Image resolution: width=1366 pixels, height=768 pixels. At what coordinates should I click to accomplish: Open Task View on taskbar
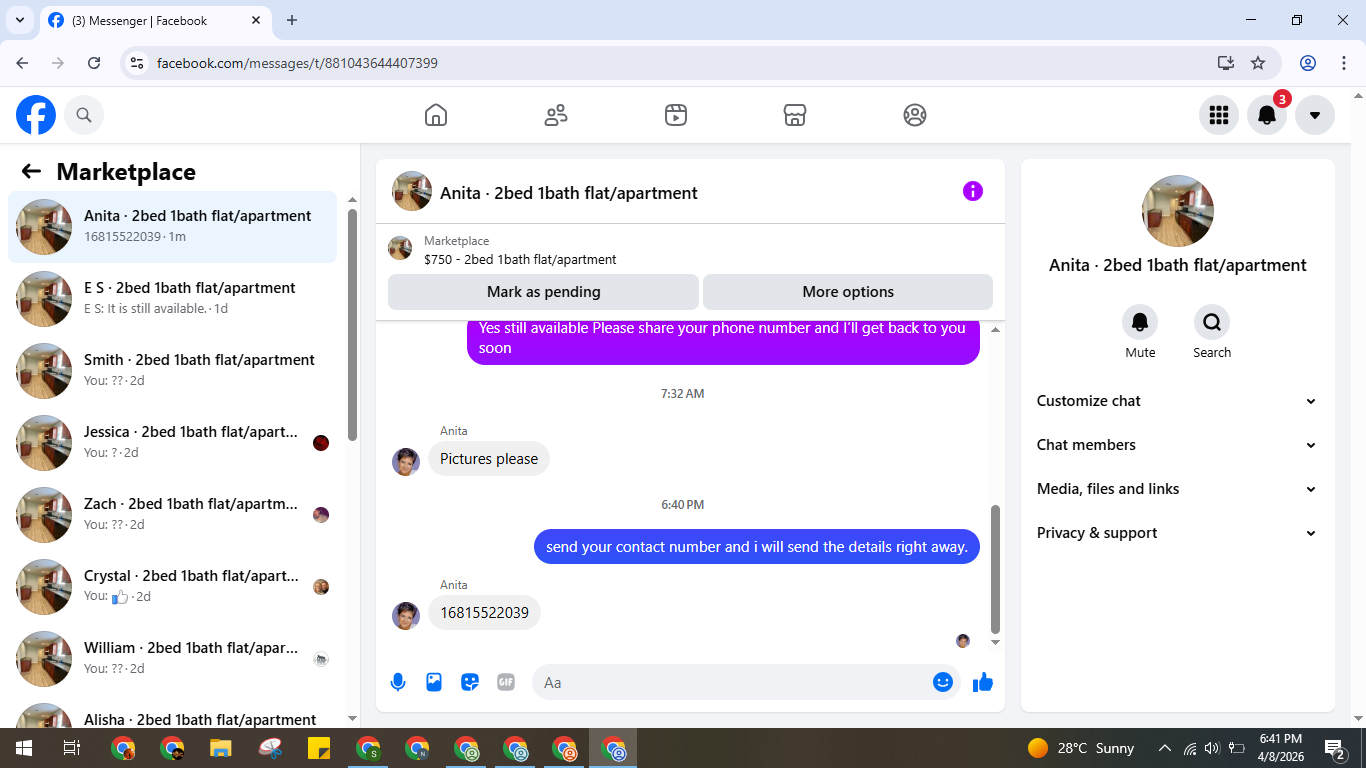[x=72, y=748]
